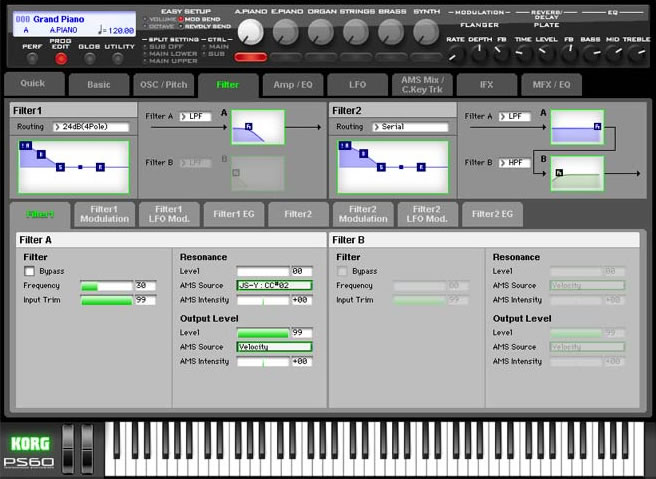
Task: Open the Filter2 Filter A LPF dropdown
Action: click(x=515, y=116)
